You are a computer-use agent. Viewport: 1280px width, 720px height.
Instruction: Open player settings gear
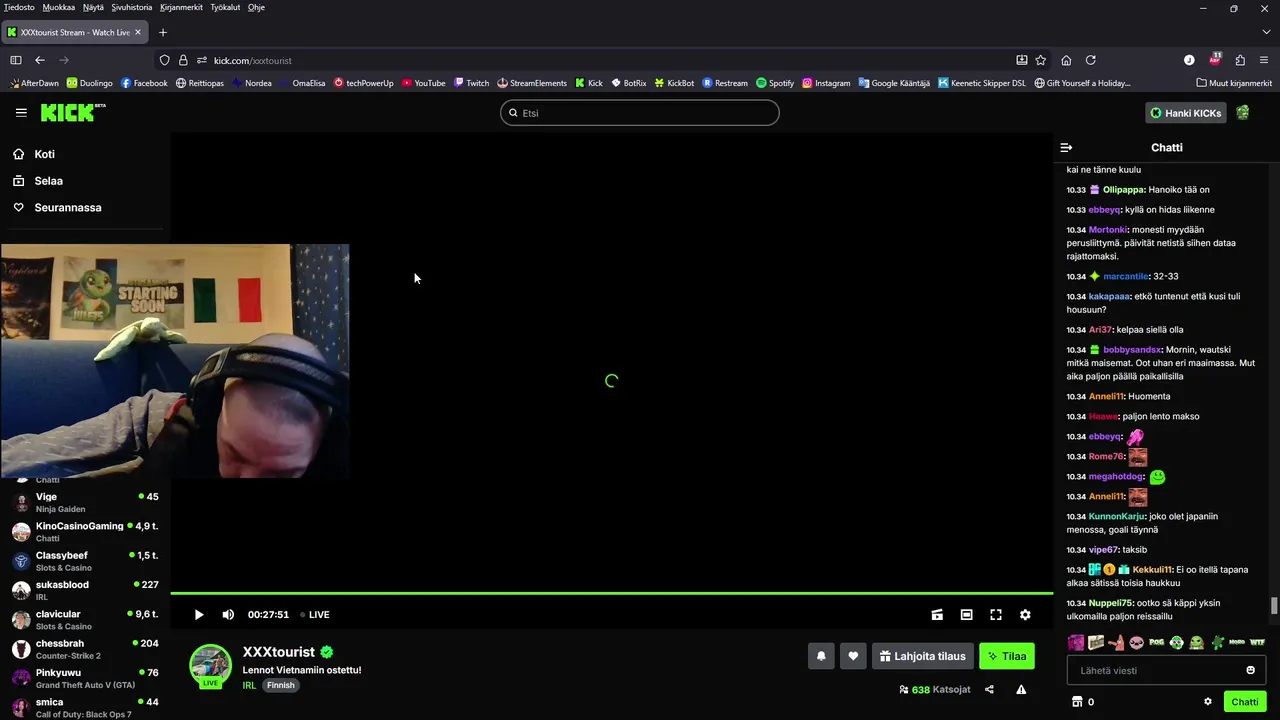(x=1025, y=615)
